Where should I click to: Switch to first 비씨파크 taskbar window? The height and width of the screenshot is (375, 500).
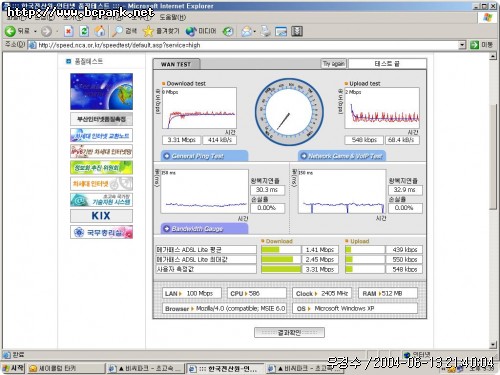click(x=146, y=368)
